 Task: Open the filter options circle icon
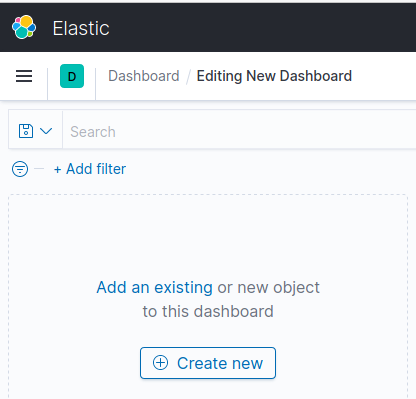[20, 169]
